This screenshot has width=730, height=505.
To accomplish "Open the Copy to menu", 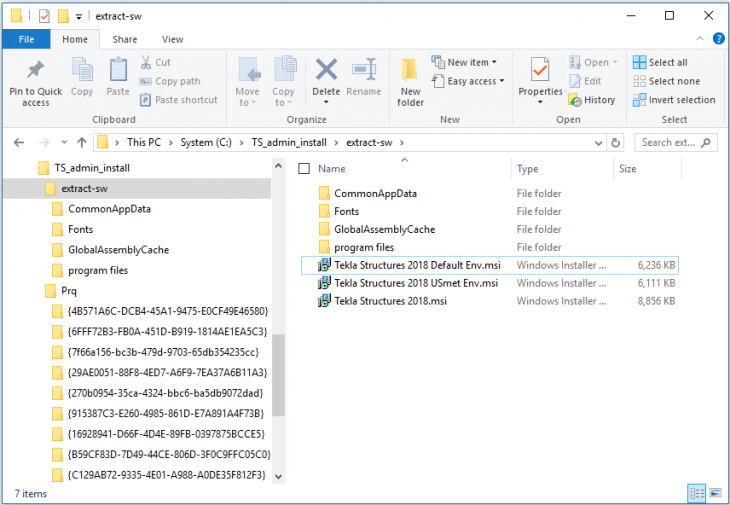I will click(283, 82).
